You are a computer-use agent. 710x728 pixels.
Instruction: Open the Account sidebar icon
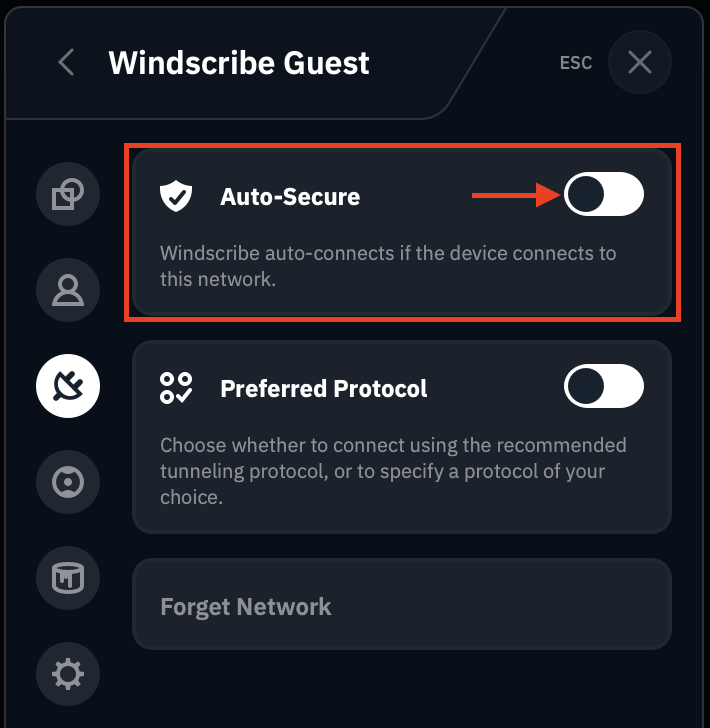tap(68, 289)
